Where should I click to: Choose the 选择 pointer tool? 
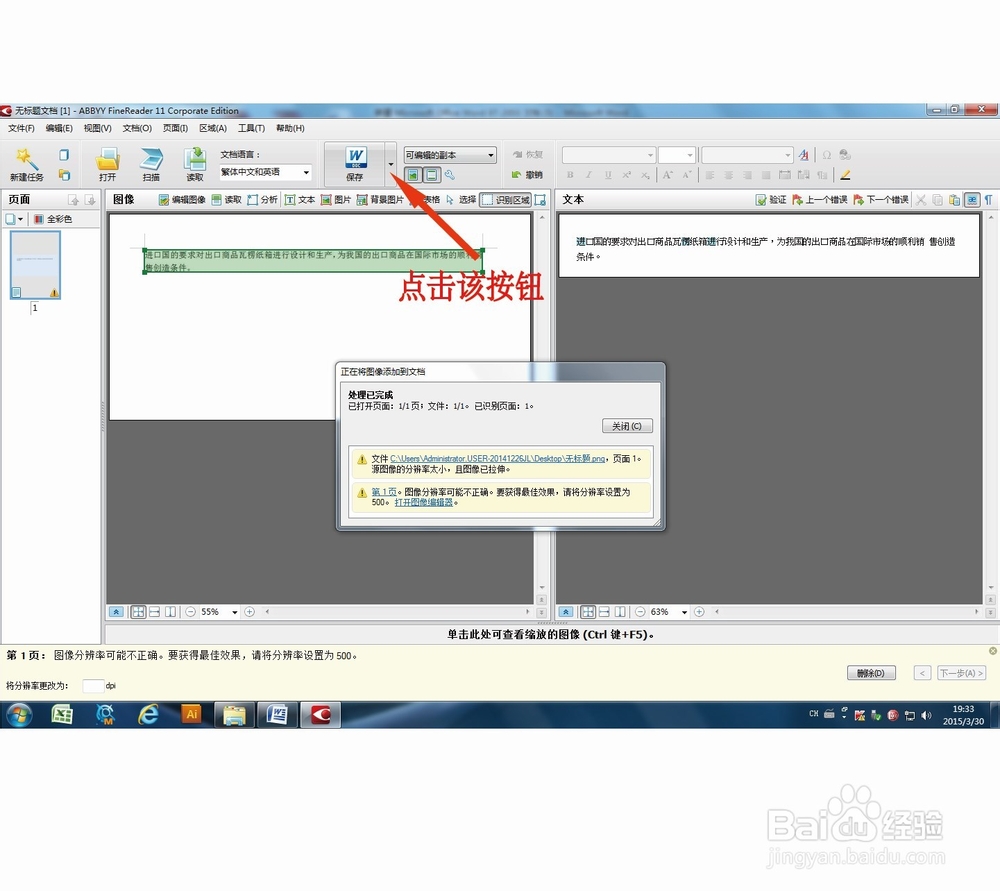pos(461,200)
